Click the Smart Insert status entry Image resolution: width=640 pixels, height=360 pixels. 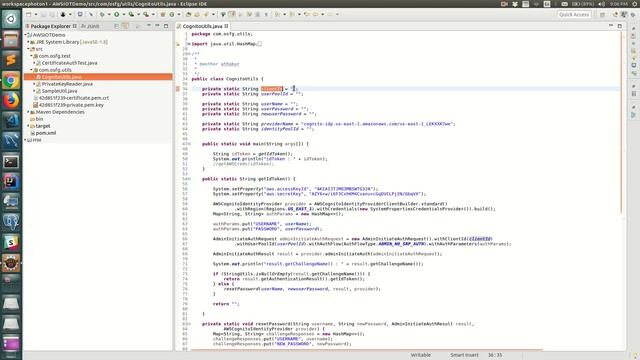(x=464, y=355)
